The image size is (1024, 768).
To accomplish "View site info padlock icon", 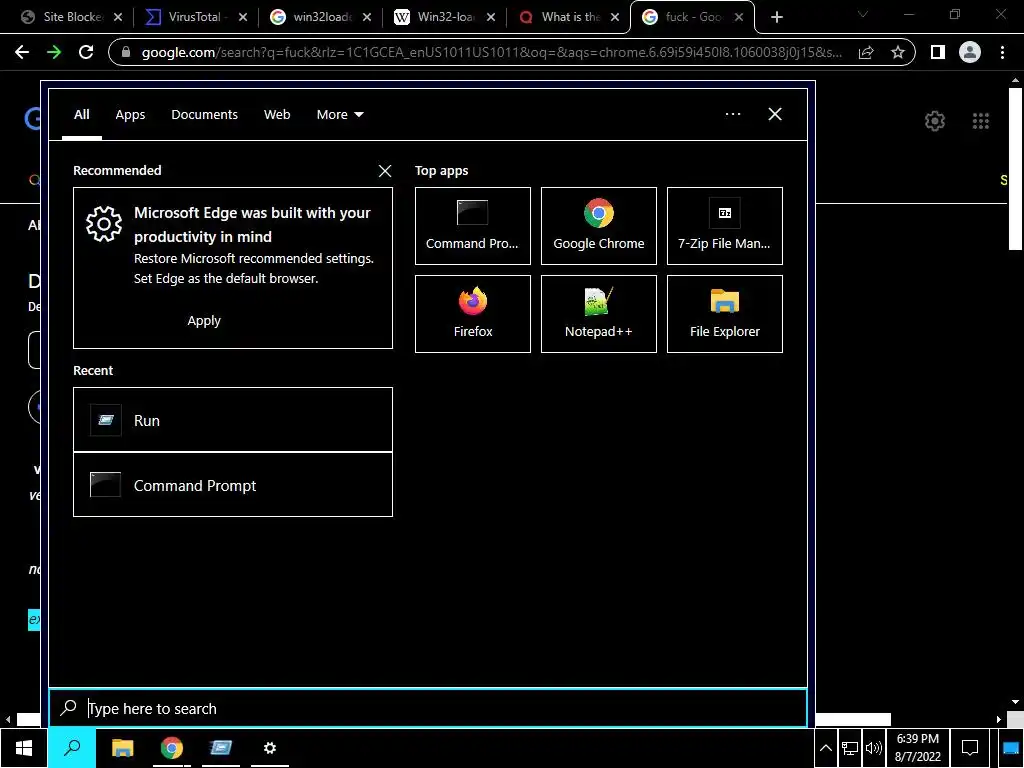I will coord(127,52).
